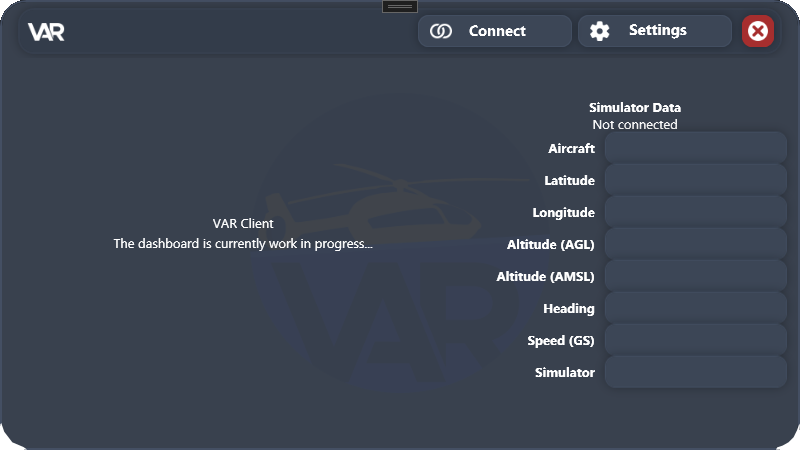Close the VAR client with the red X
The width and height of the screenshot is (800, 450).
pyautogui.click(x=758, y=31)
